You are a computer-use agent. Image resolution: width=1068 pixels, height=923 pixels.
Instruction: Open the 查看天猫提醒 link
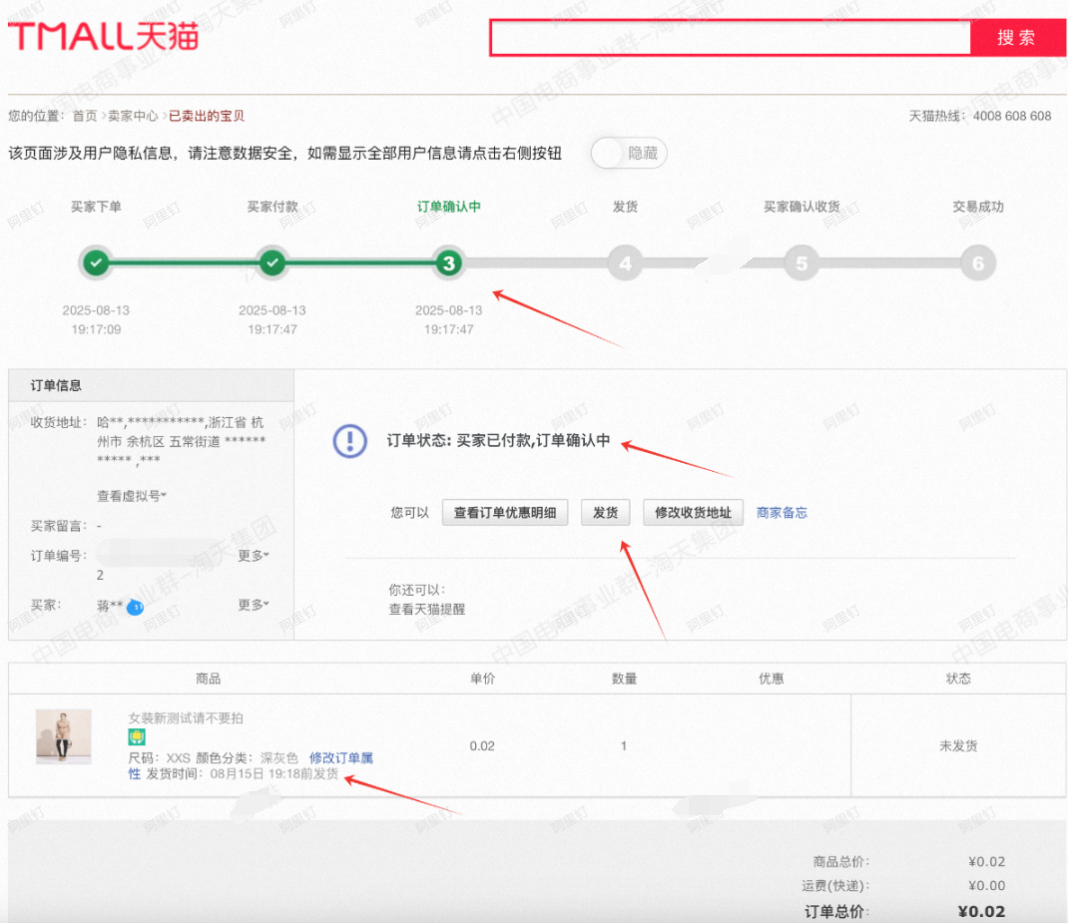(x=426, y=609)
